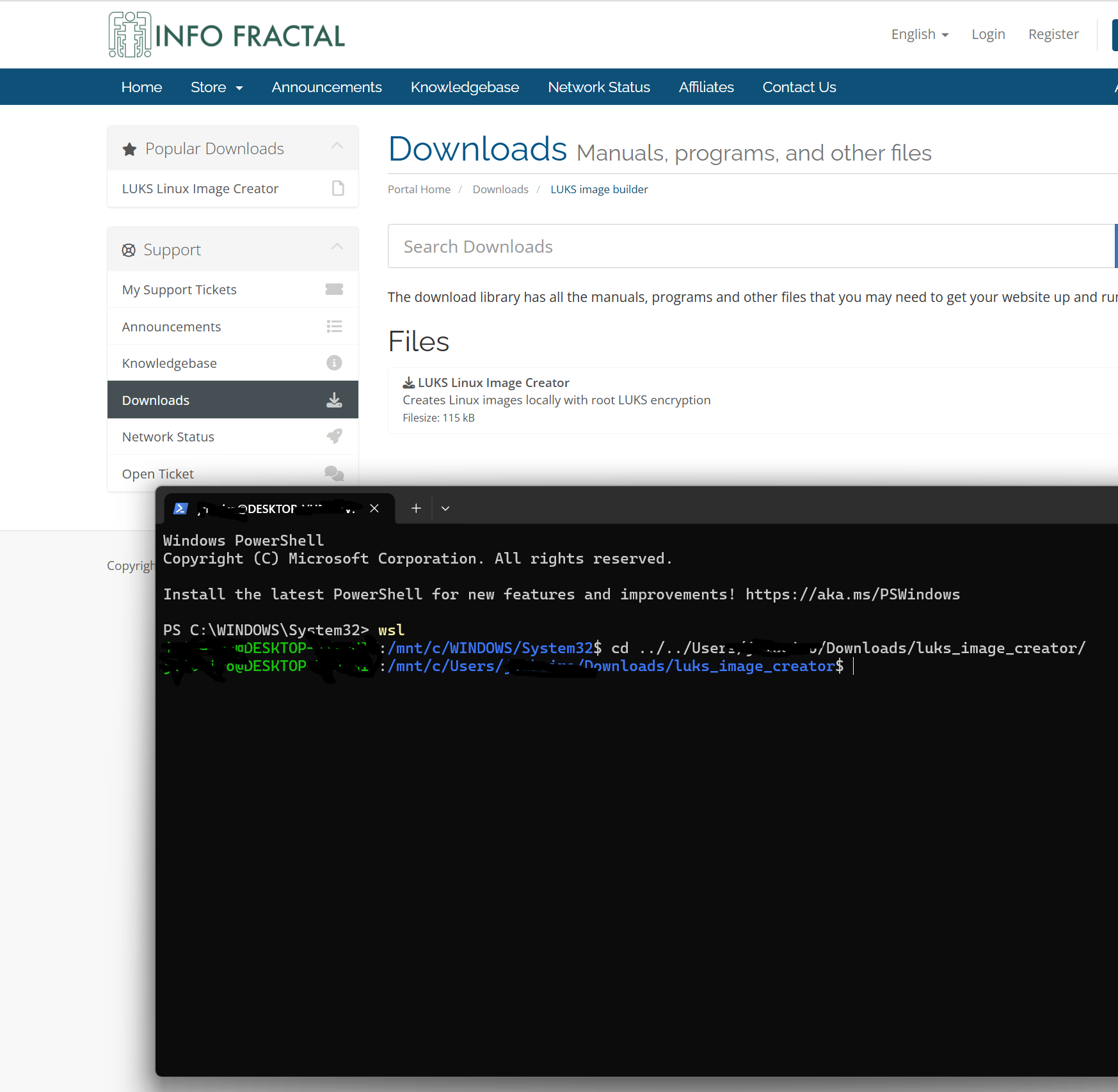Click the list icon beside Announcements in sidebar
The width and height of the screenshot is (1118, 1092).
click(334, 326)
